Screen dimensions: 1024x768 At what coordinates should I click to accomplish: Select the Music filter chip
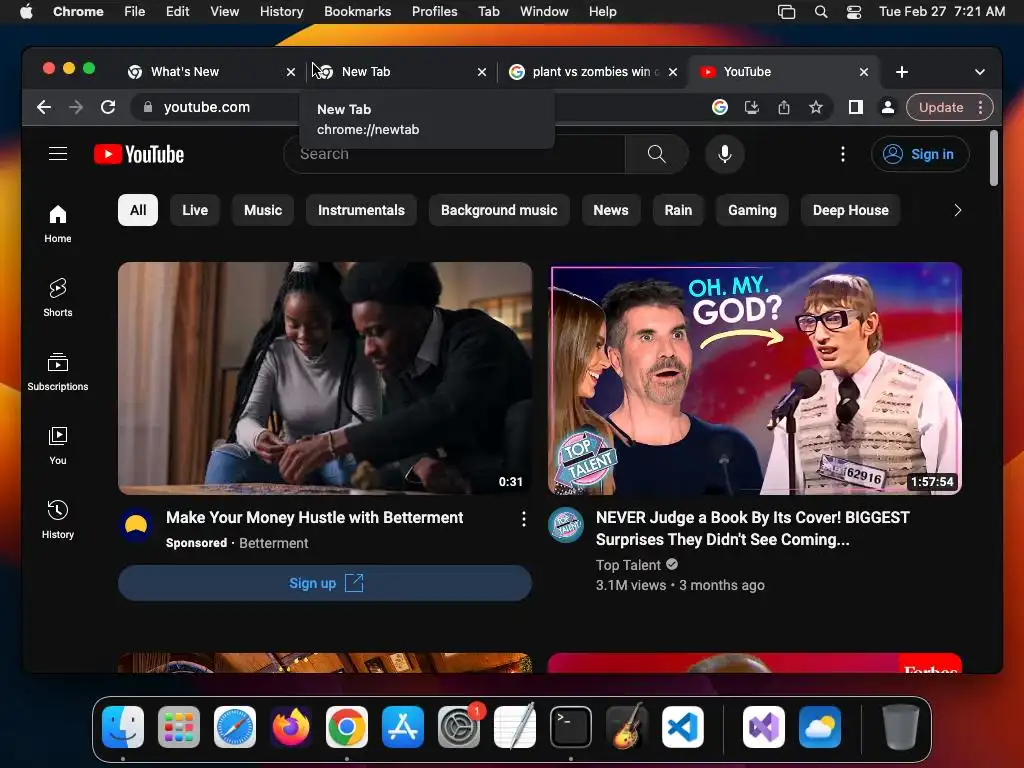pos(263,210)
